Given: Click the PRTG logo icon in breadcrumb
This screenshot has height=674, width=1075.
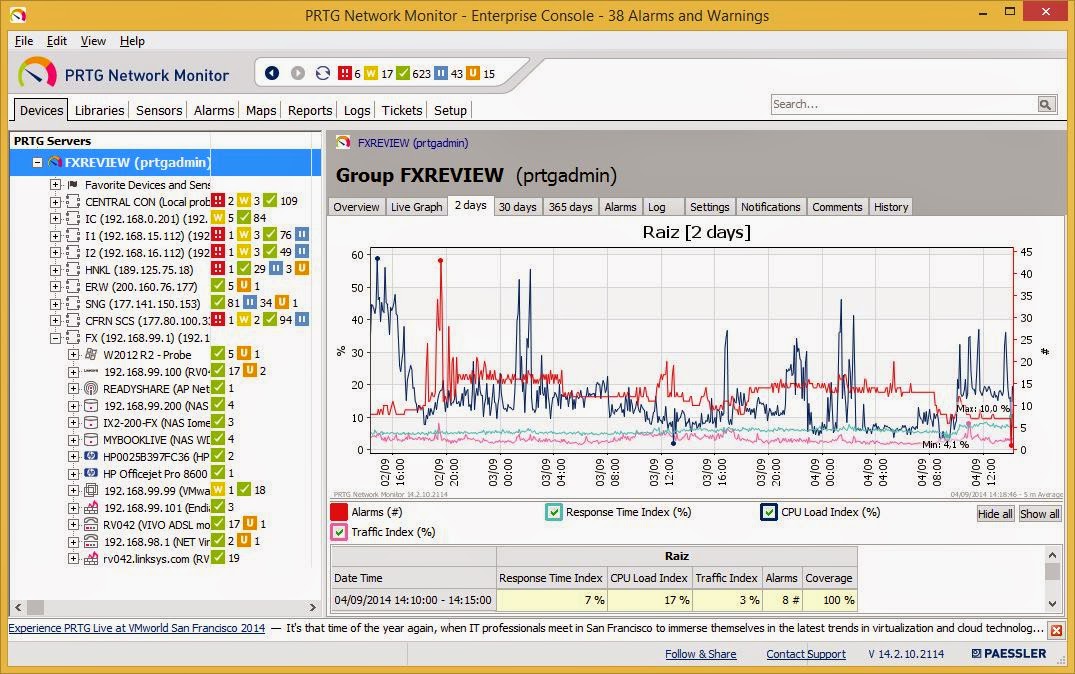Looking at the screenshot, I should 343,143.
